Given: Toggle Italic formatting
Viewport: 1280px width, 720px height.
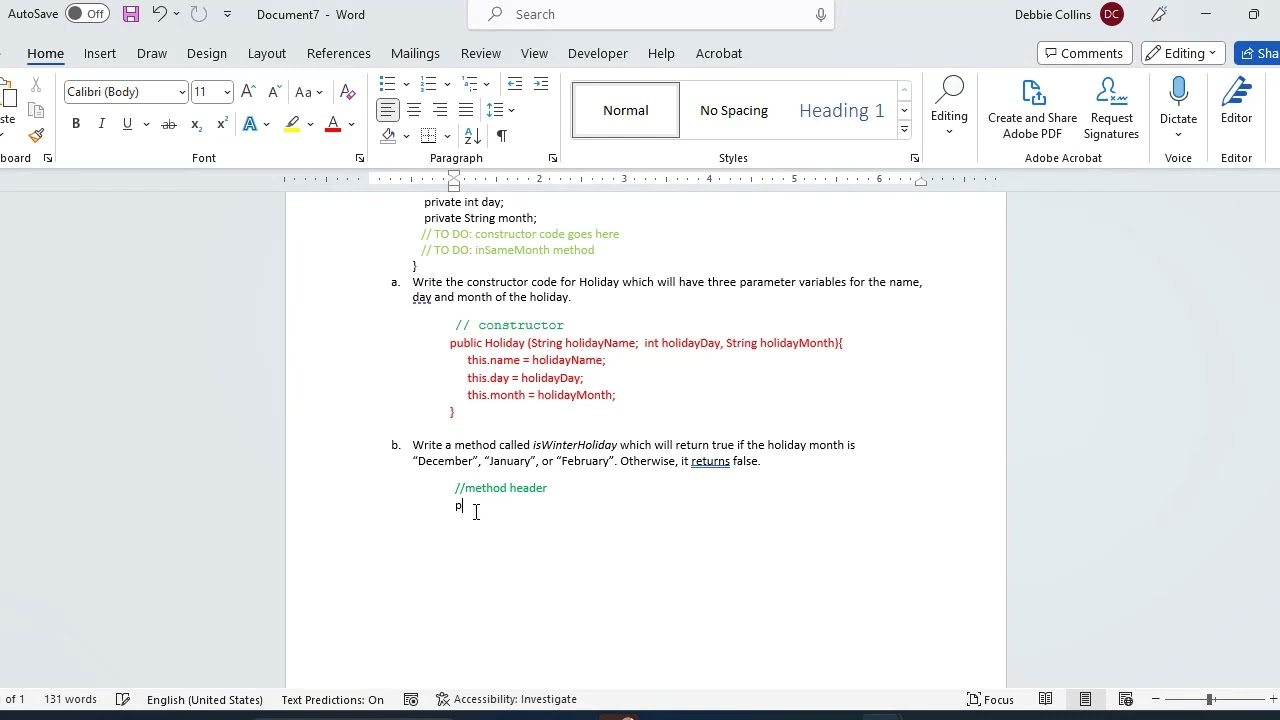Looking at the screenshot, I should click(101, 124).
